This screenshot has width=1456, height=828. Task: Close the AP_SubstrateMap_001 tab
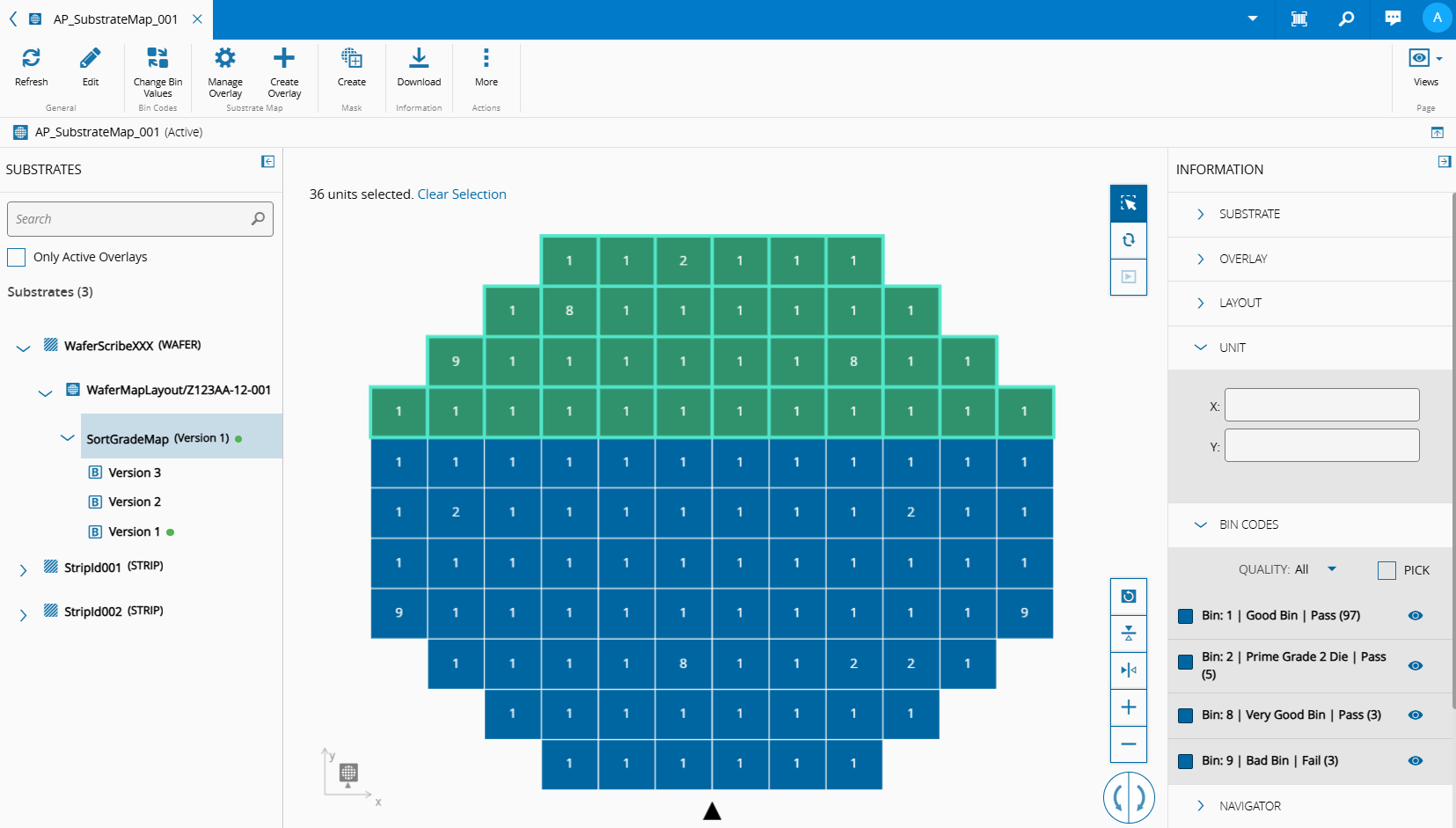197,18
